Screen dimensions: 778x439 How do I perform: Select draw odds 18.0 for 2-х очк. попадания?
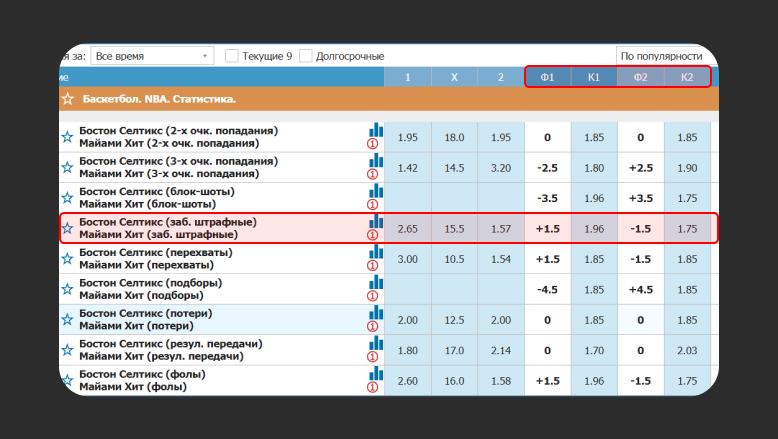coord(454,137)
